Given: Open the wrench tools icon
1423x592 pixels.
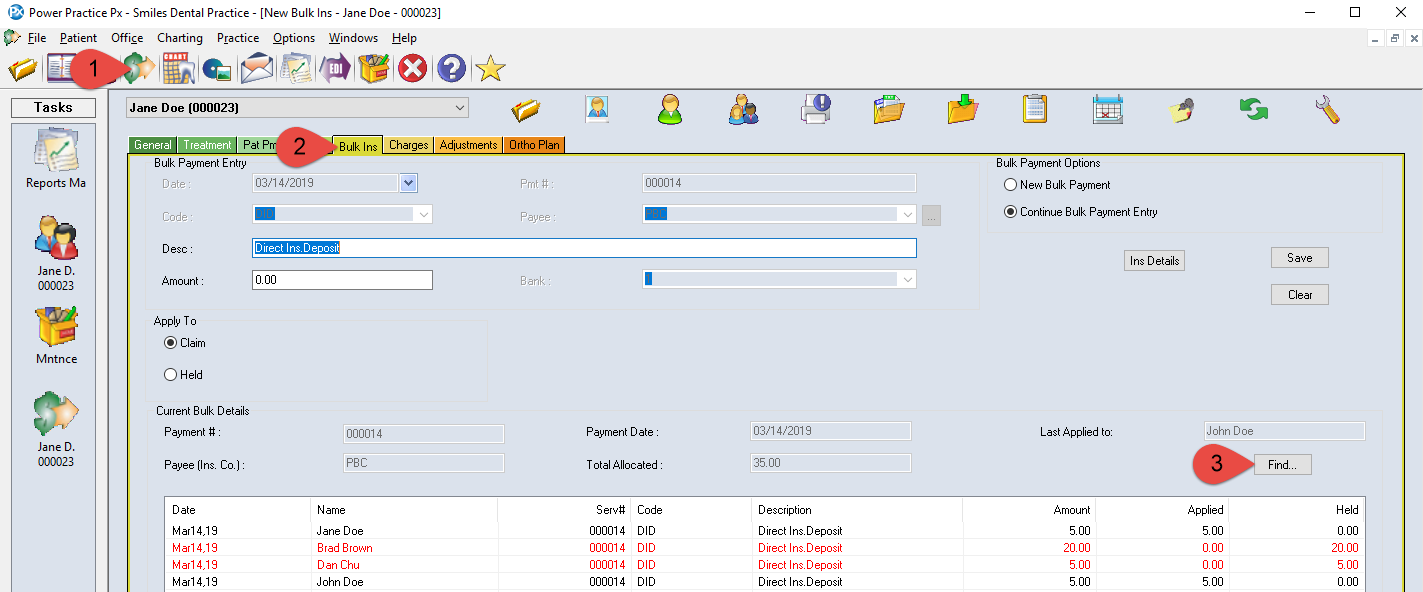Looking at the screenshot, I should coord(1327,109).
